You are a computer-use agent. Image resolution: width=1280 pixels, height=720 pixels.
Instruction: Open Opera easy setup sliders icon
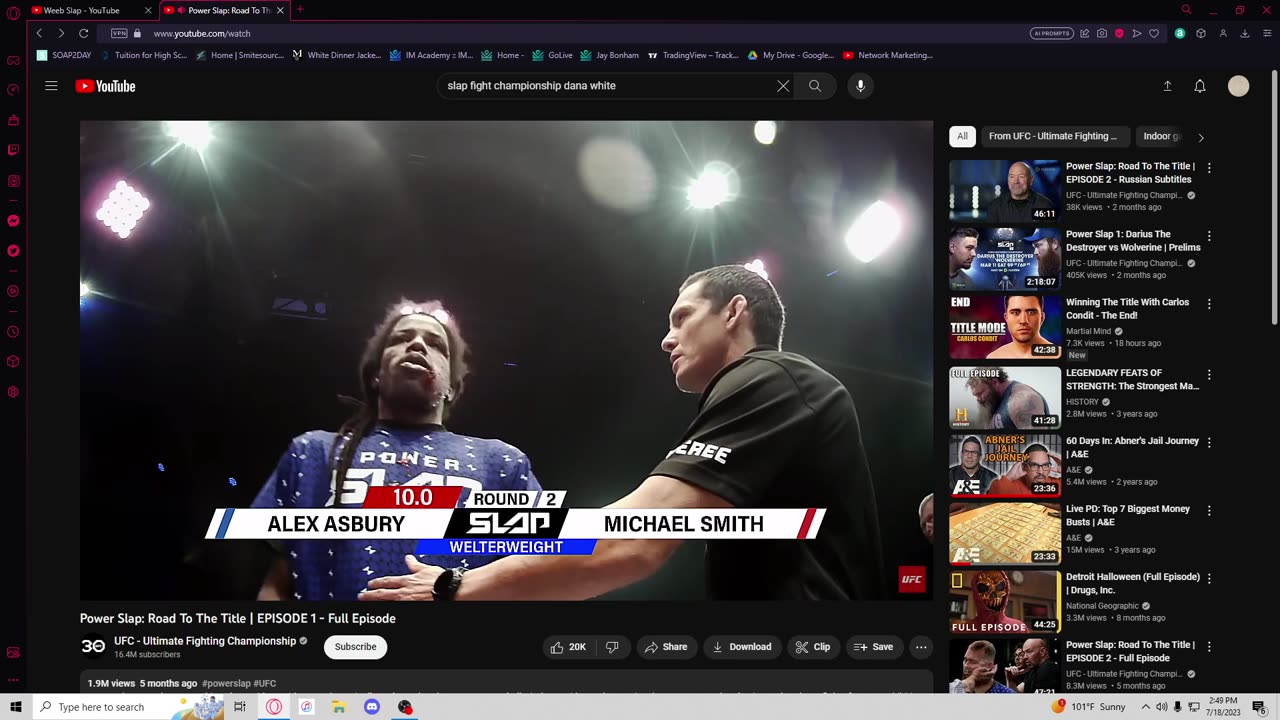(1266, 33)
